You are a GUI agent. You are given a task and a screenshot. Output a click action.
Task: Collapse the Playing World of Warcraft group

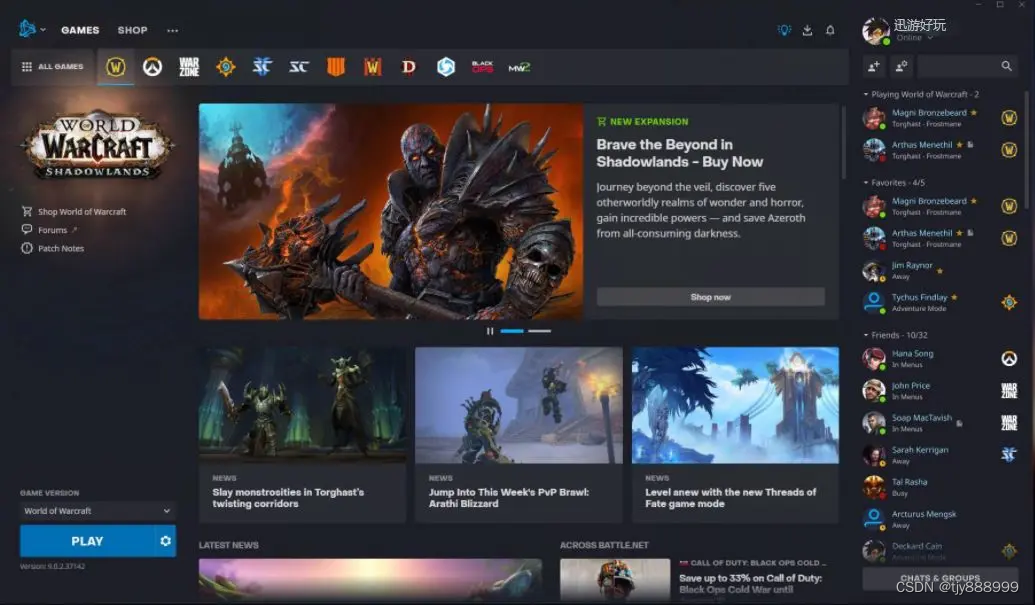[x=921, y=94]
